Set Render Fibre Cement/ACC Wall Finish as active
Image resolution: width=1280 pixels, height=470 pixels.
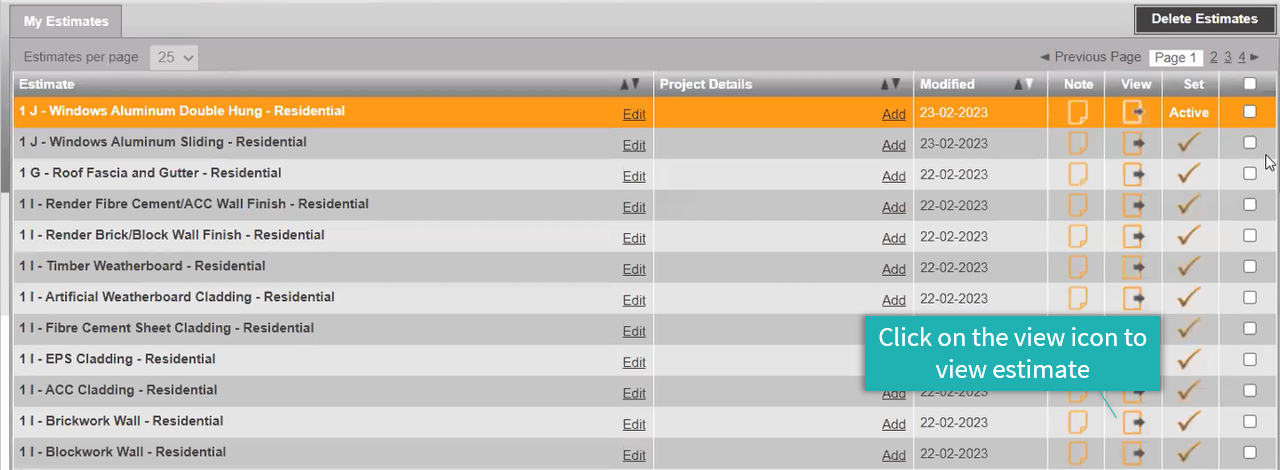1189,205
